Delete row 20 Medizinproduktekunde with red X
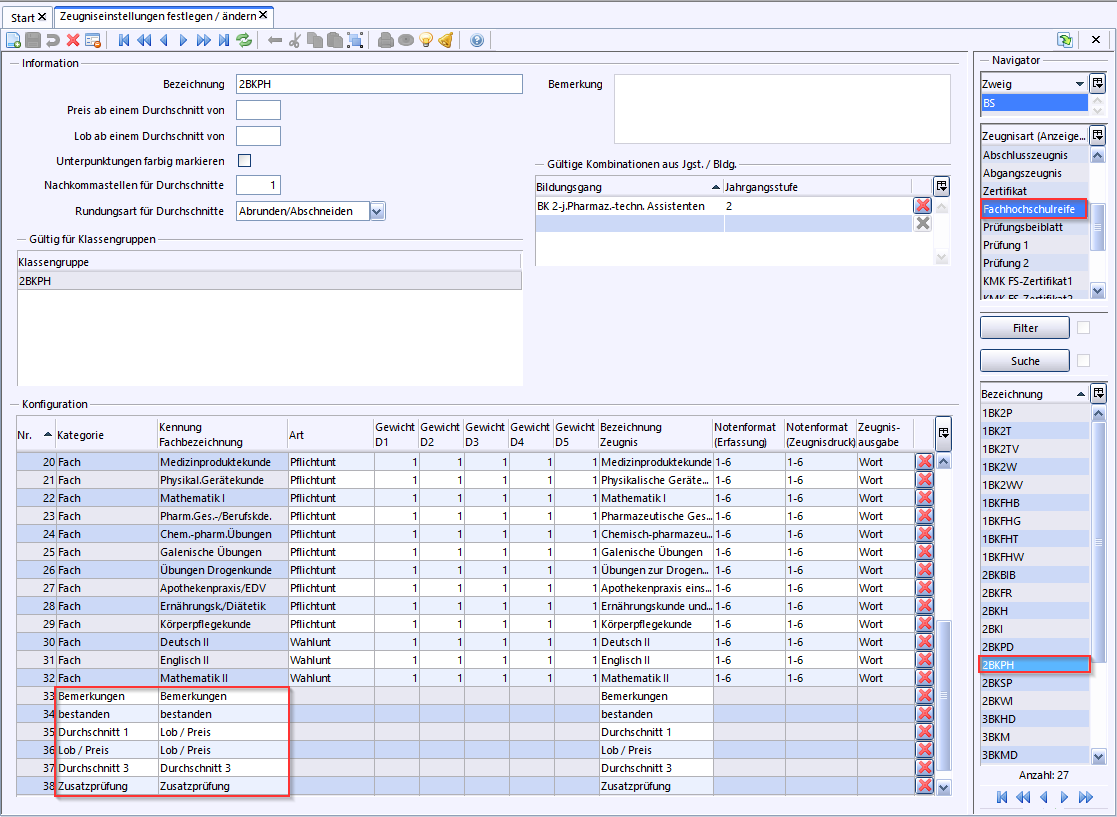Viewport: 1117px width, 817px height. pos(924,462)
